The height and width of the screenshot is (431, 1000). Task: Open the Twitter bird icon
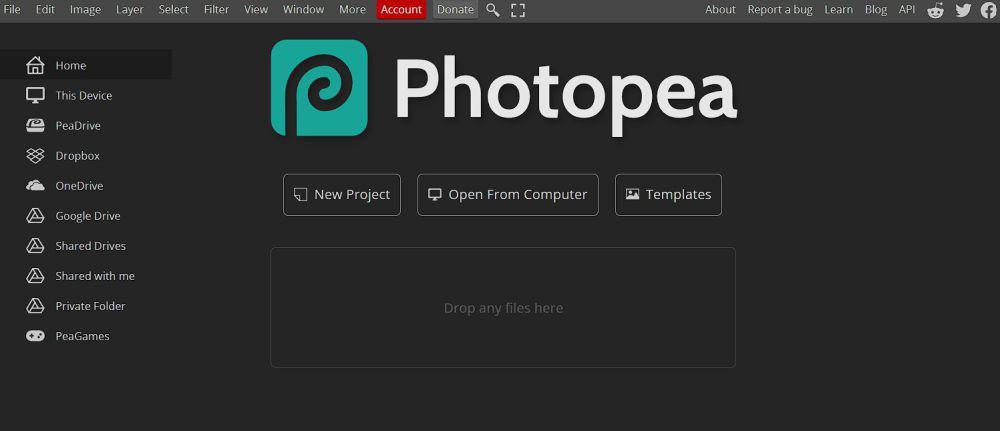tap(963, 10)
